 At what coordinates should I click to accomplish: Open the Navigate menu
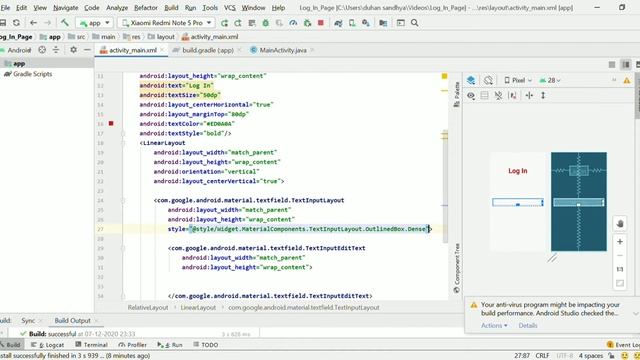point(65,8)
